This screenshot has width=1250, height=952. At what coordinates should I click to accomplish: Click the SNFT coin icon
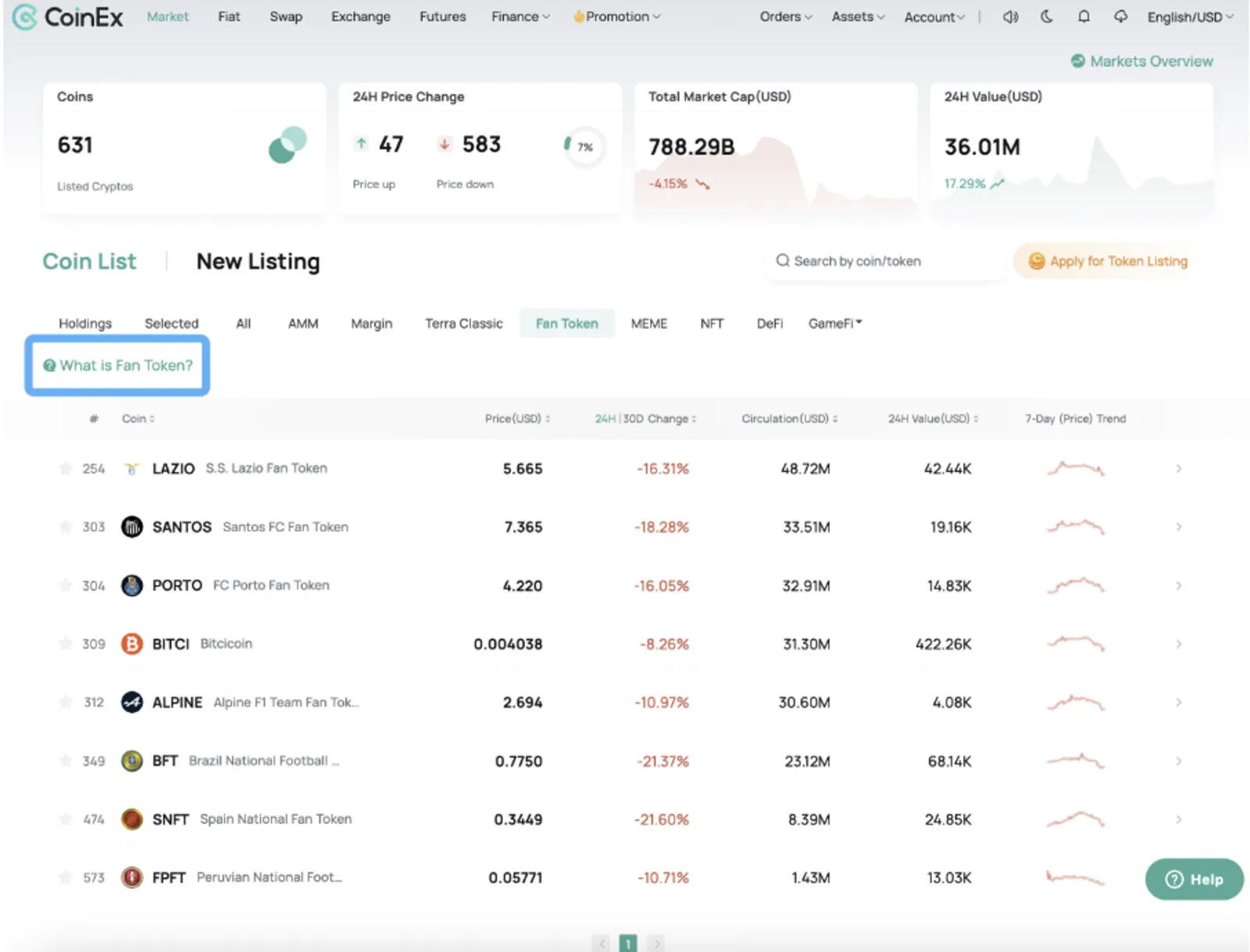[132, 819]
